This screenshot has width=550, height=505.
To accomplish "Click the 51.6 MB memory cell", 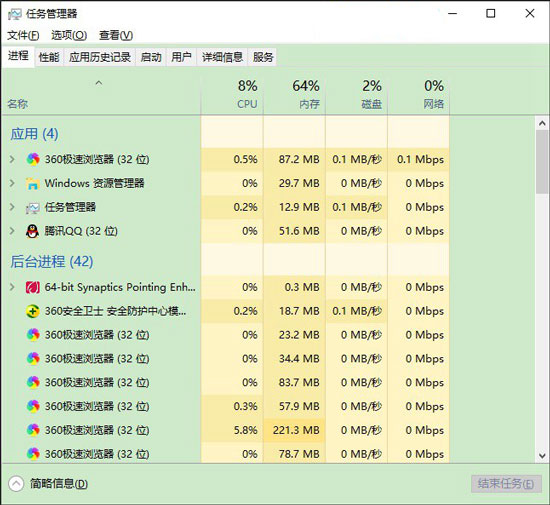I will pyautogui.click(x=294, y=231).
